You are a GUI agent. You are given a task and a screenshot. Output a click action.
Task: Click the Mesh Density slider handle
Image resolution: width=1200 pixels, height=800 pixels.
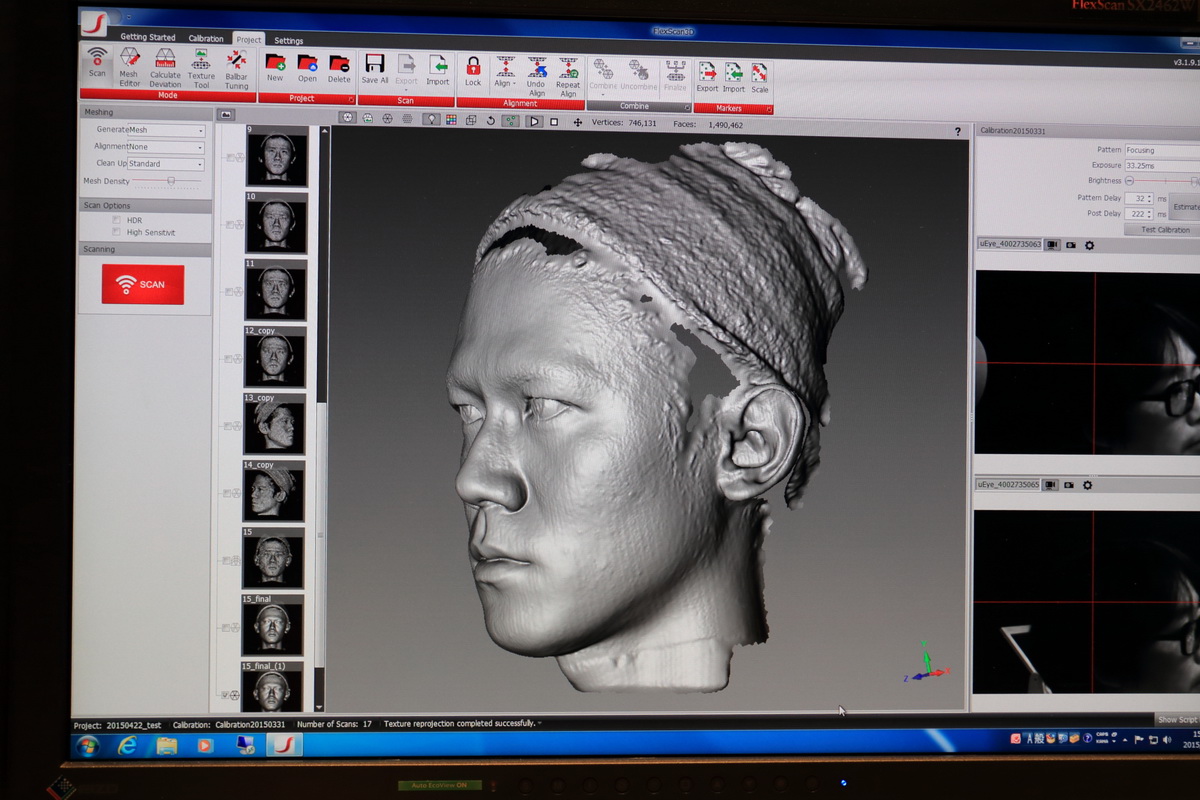[171, 181]
